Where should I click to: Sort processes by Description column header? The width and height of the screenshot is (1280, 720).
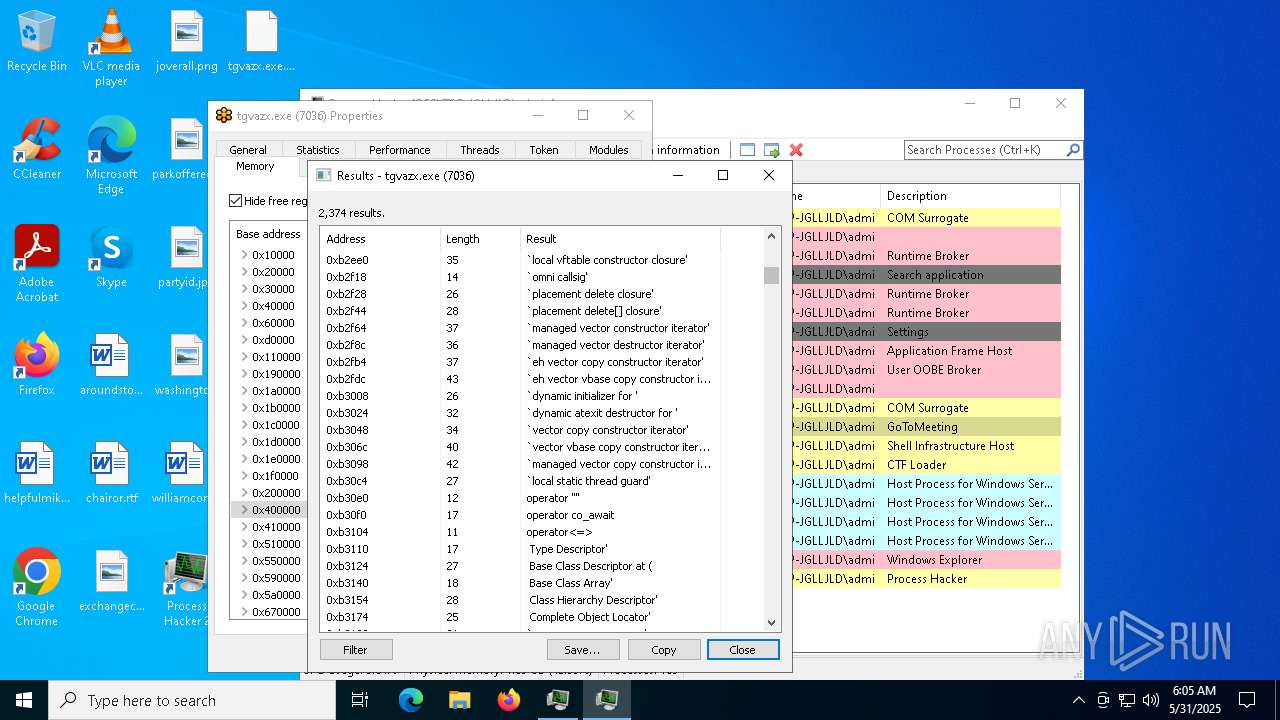(x=970, y=196)
